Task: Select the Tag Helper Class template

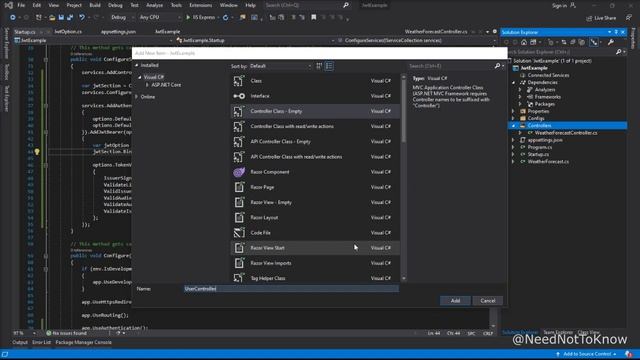Action: (x=315, y=278)
